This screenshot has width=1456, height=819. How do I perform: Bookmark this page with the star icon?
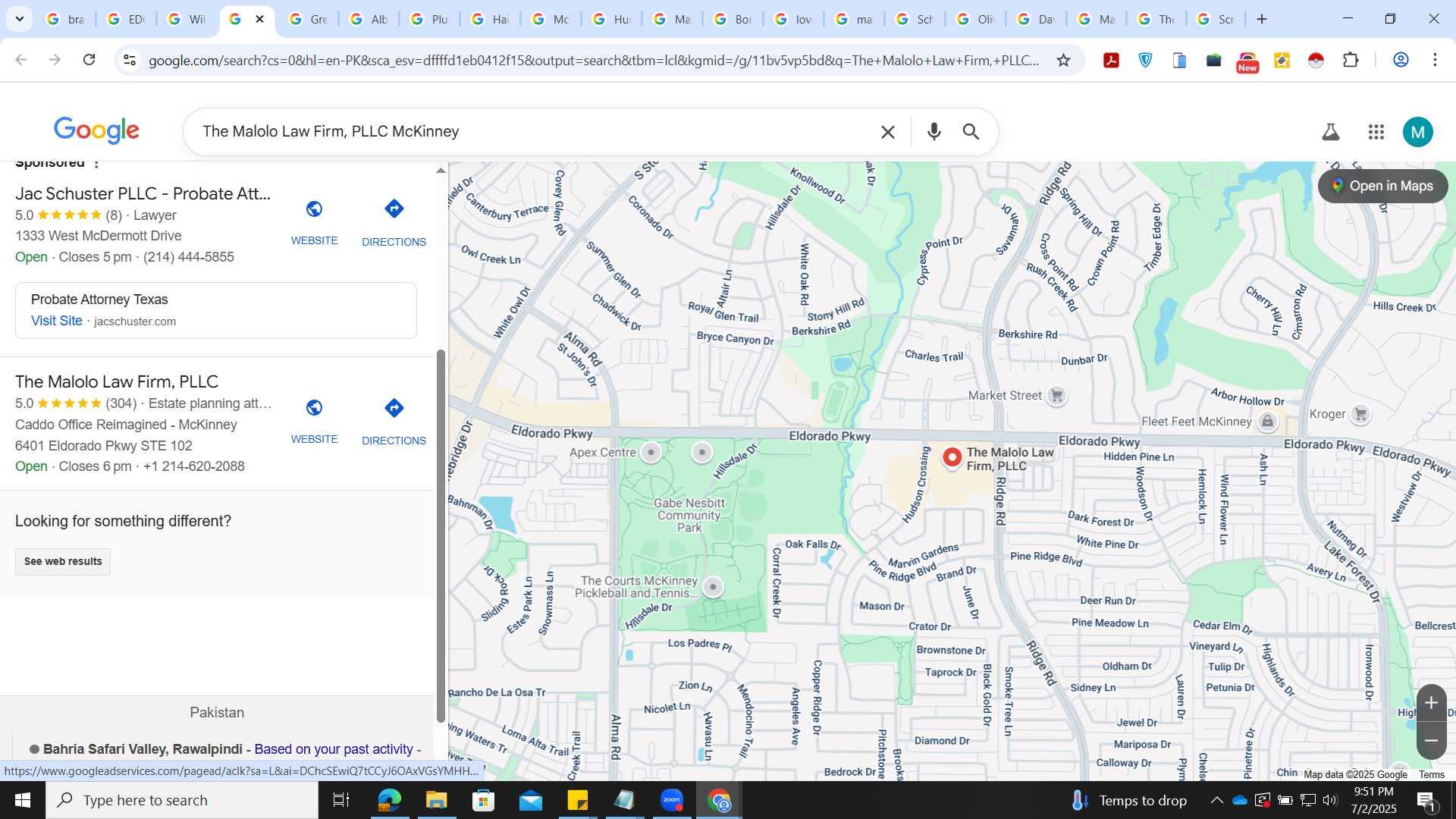(1063, 60)
